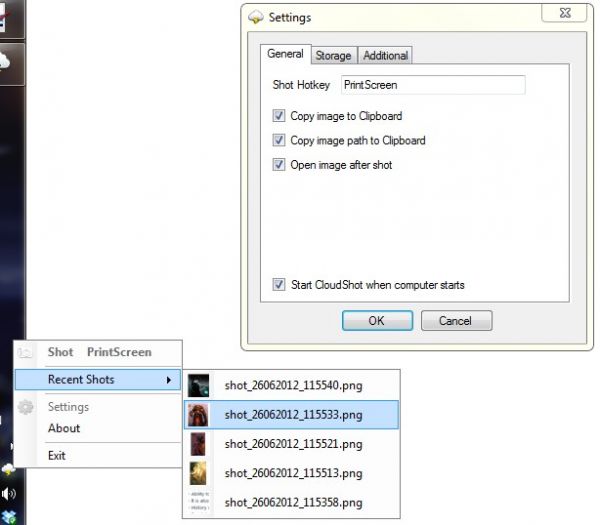Screen dimensions: 600x525
Task: Click thumbnail of shot 115358
Action: point(199,502)
